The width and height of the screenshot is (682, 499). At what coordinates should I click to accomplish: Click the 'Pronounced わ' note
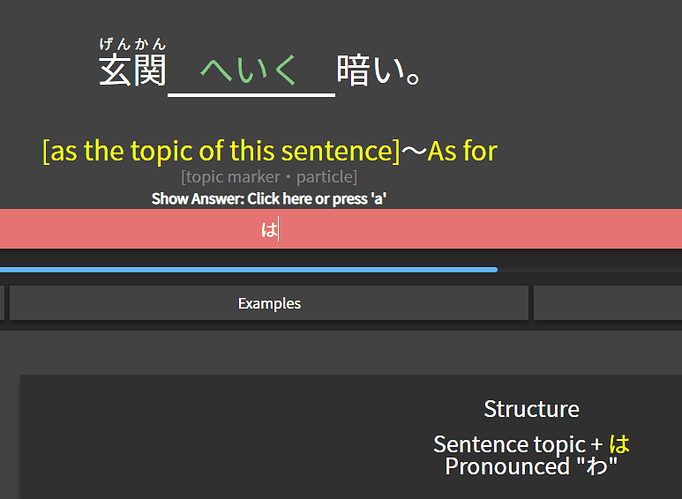pos(531,466)
